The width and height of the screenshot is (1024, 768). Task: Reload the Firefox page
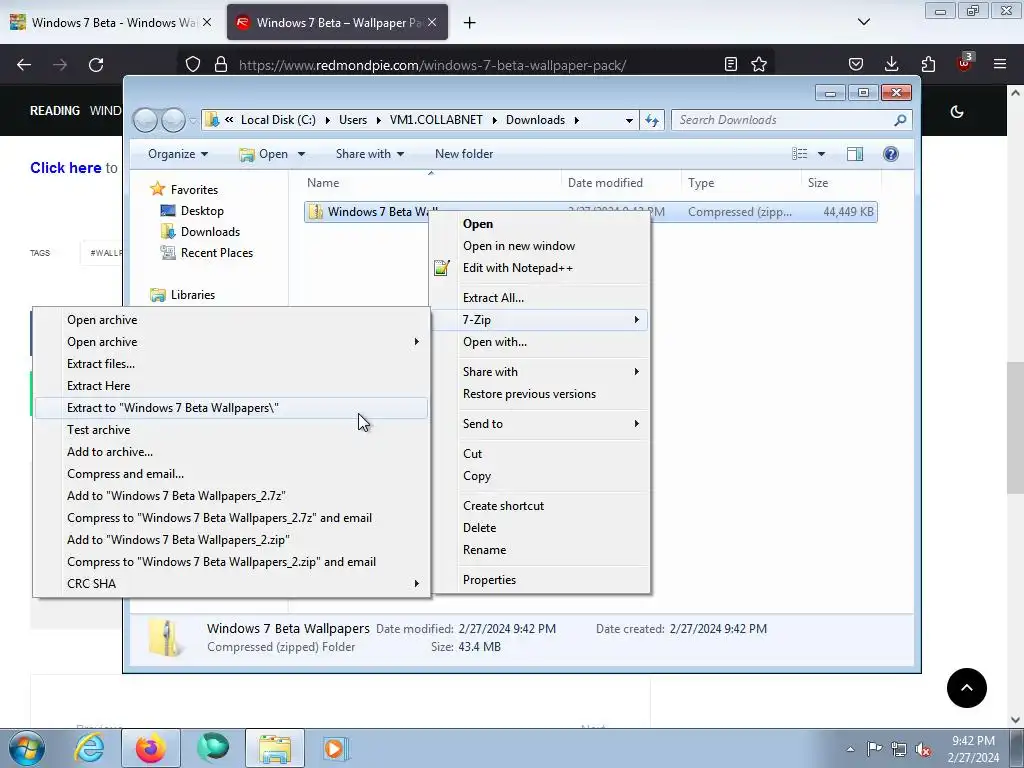96,65
